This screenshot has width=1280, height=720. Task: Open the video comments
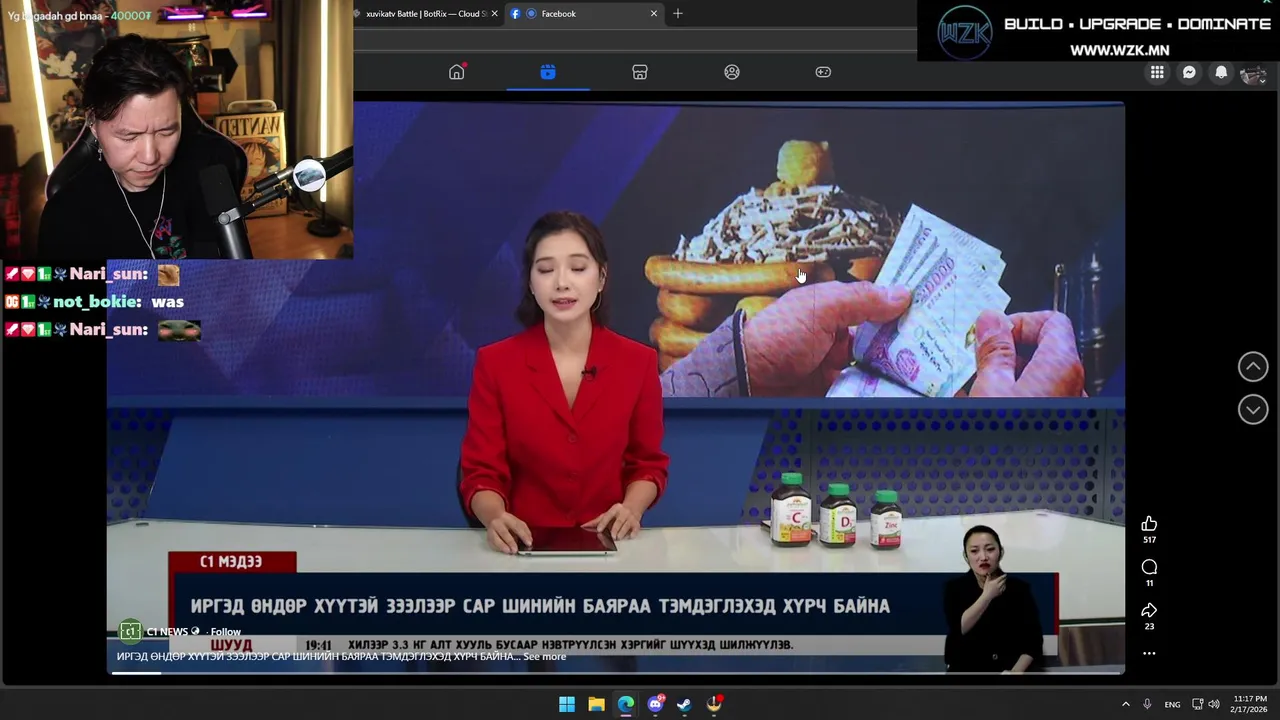tap(1149, 567)
